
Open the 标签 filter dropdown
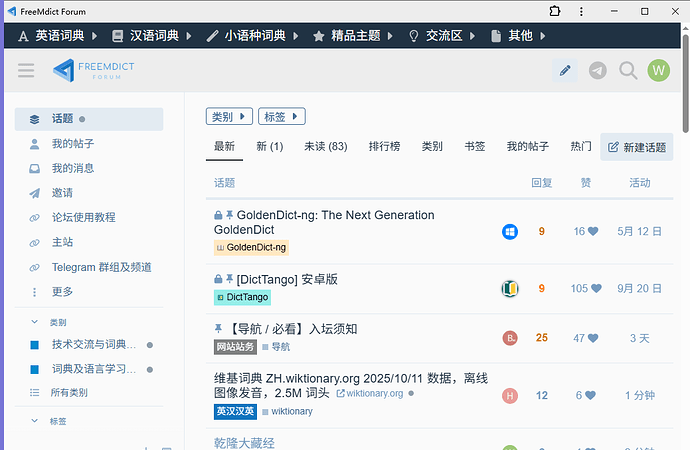pos(281,117)
